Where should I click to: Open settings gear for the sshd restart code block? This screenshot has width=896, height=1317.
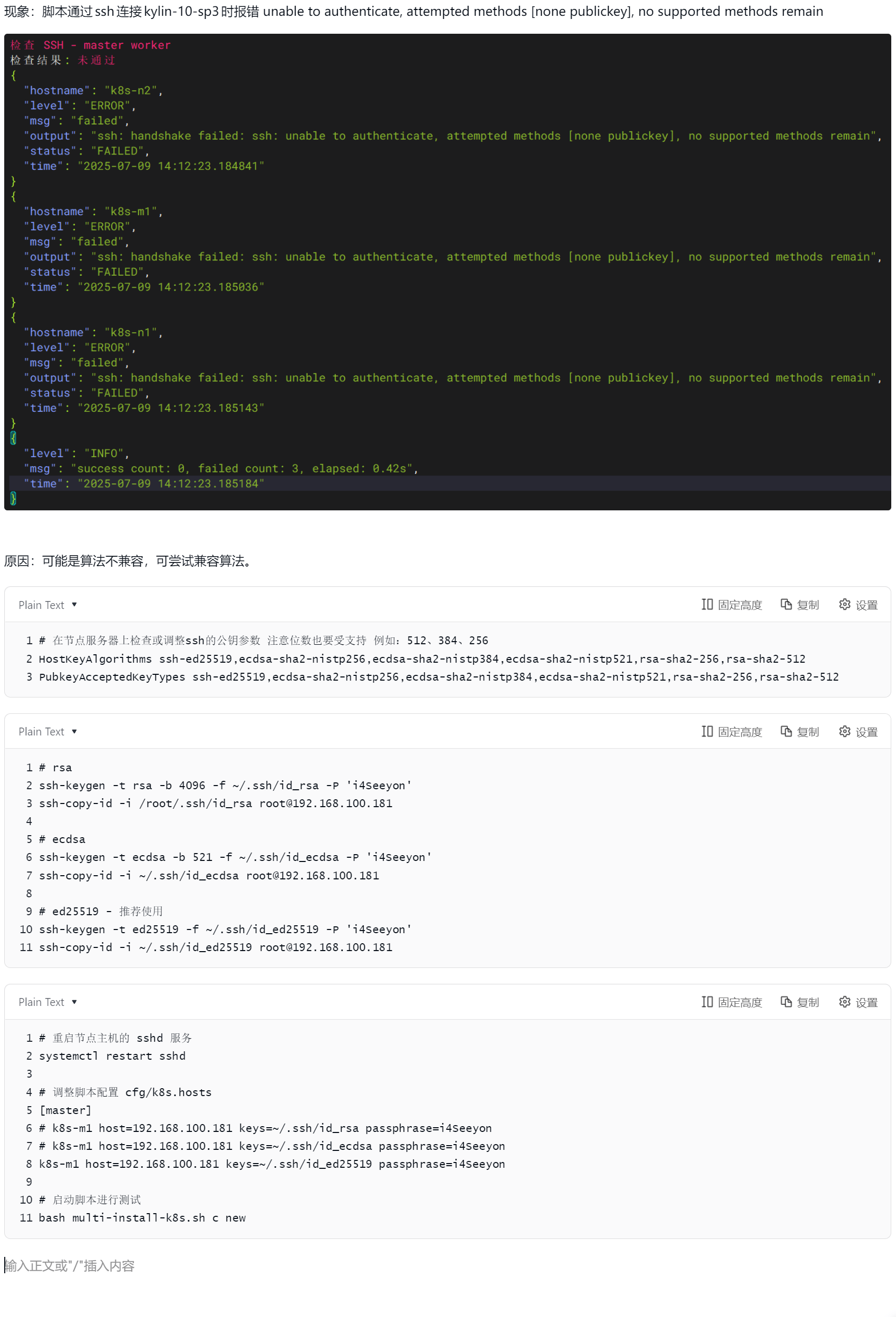pos(858,1002)
